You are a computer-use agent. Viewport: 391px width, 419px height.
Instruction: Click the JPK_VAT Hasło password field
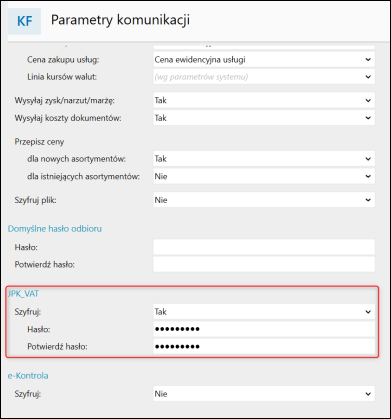click(x=264, y=329)
